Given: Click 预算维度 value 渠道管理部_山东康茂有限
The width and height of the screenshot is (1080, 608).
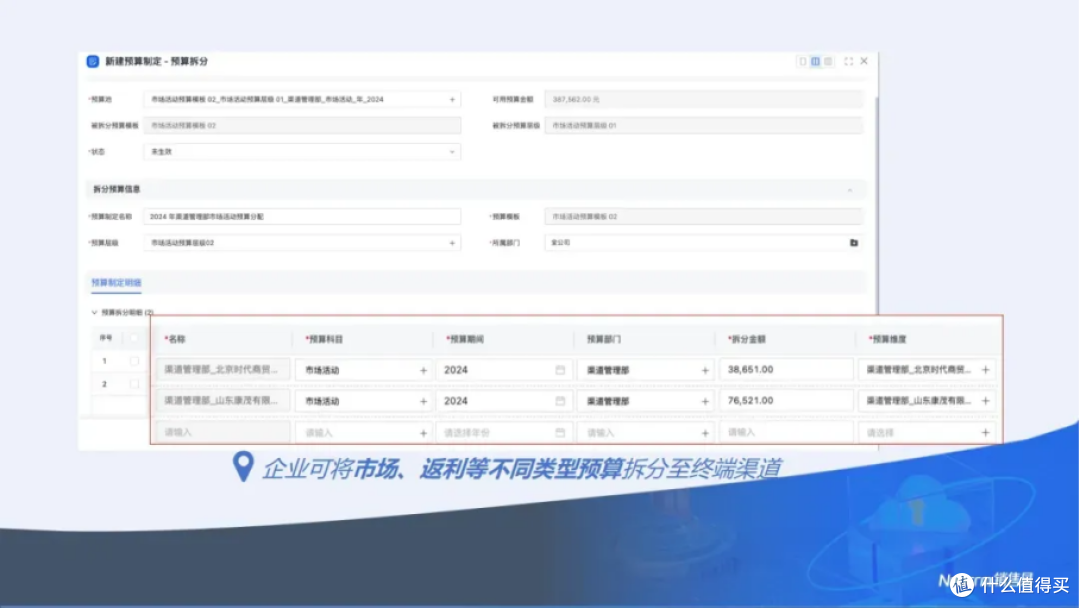Looking at the screenshot, I should 918,401.
